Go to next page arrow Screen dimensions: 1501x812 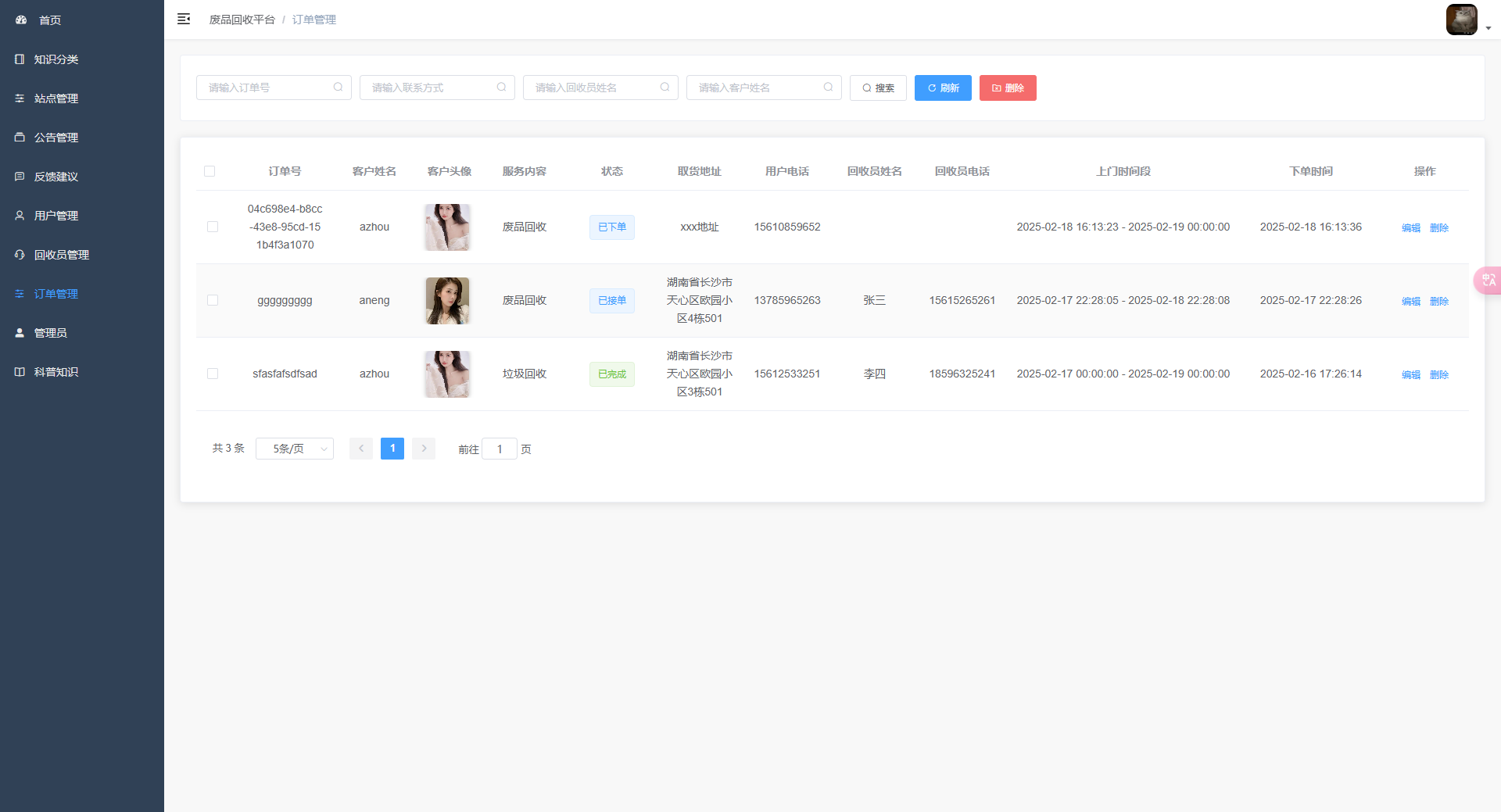pyautogui.click(x=424, y=449)
